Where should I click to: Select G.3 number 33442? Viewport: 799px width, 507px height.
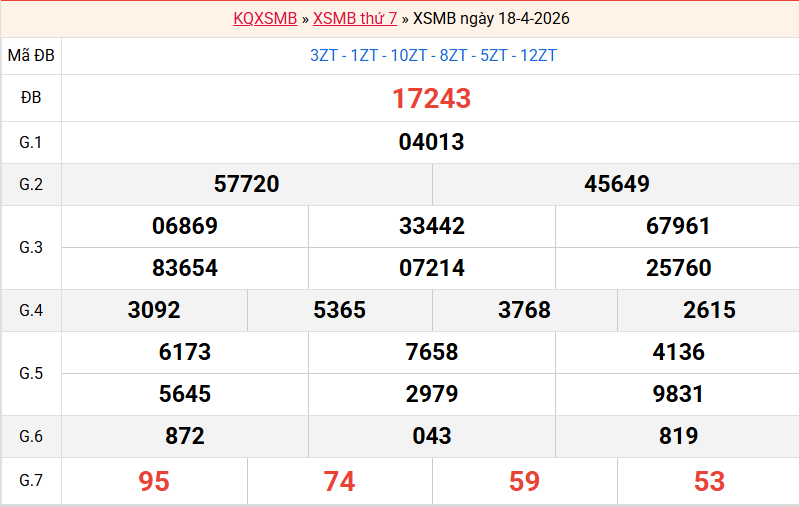(x=431, y=226)
